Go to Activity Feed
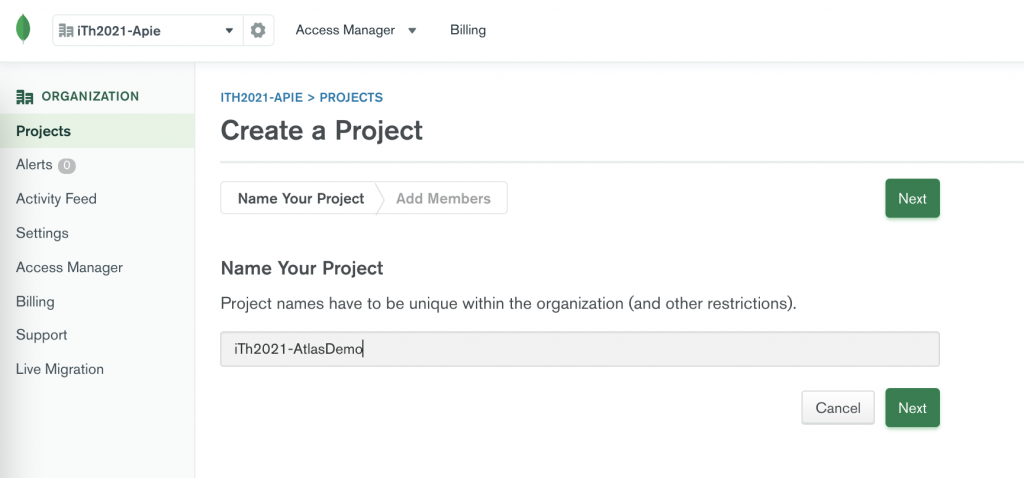Viewport: 1024px width, 478px height. pos(56,199)
